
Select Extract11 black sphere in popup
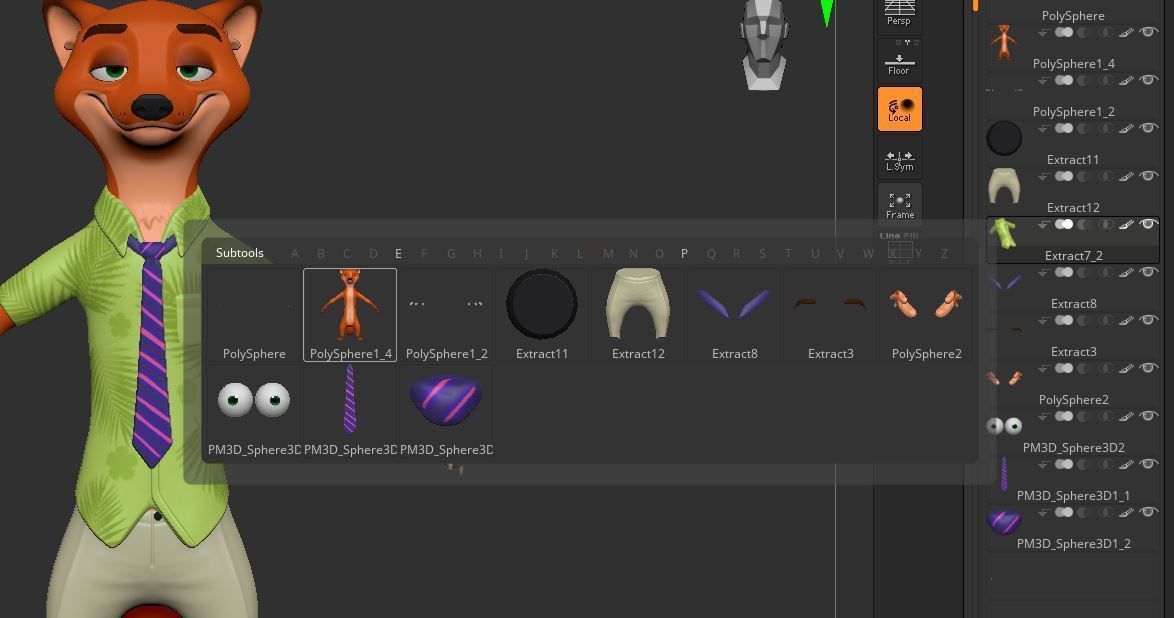coord(542,315)
